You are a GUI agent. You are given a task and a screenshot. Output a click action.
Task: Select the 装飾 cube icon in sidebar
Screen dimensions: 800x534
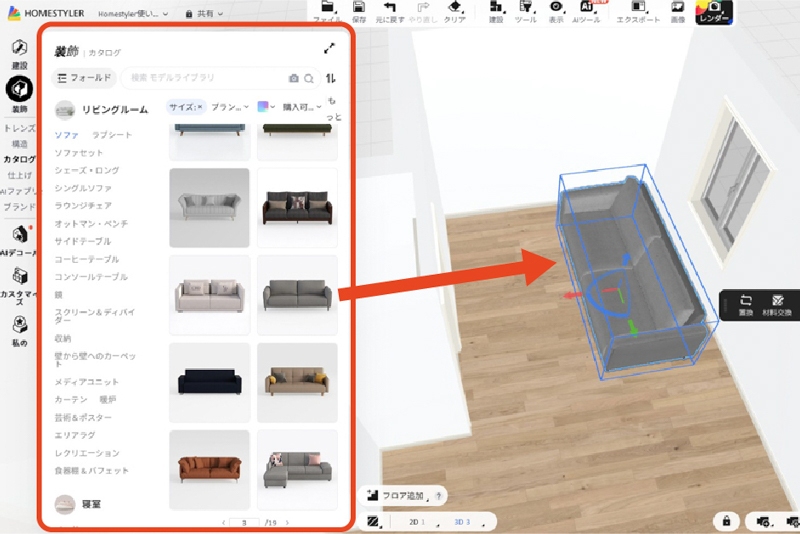click(19, 89)
